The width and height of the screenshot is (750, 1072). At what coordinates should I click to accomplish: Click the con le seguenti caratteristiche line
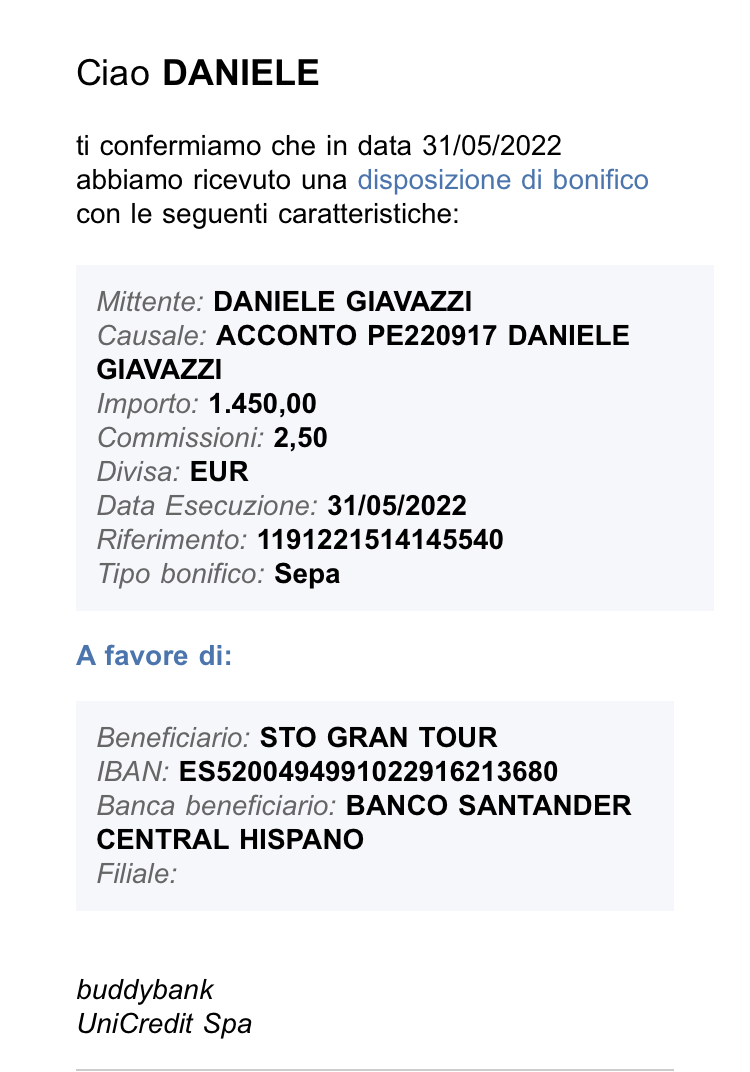[x=267, y=214]
